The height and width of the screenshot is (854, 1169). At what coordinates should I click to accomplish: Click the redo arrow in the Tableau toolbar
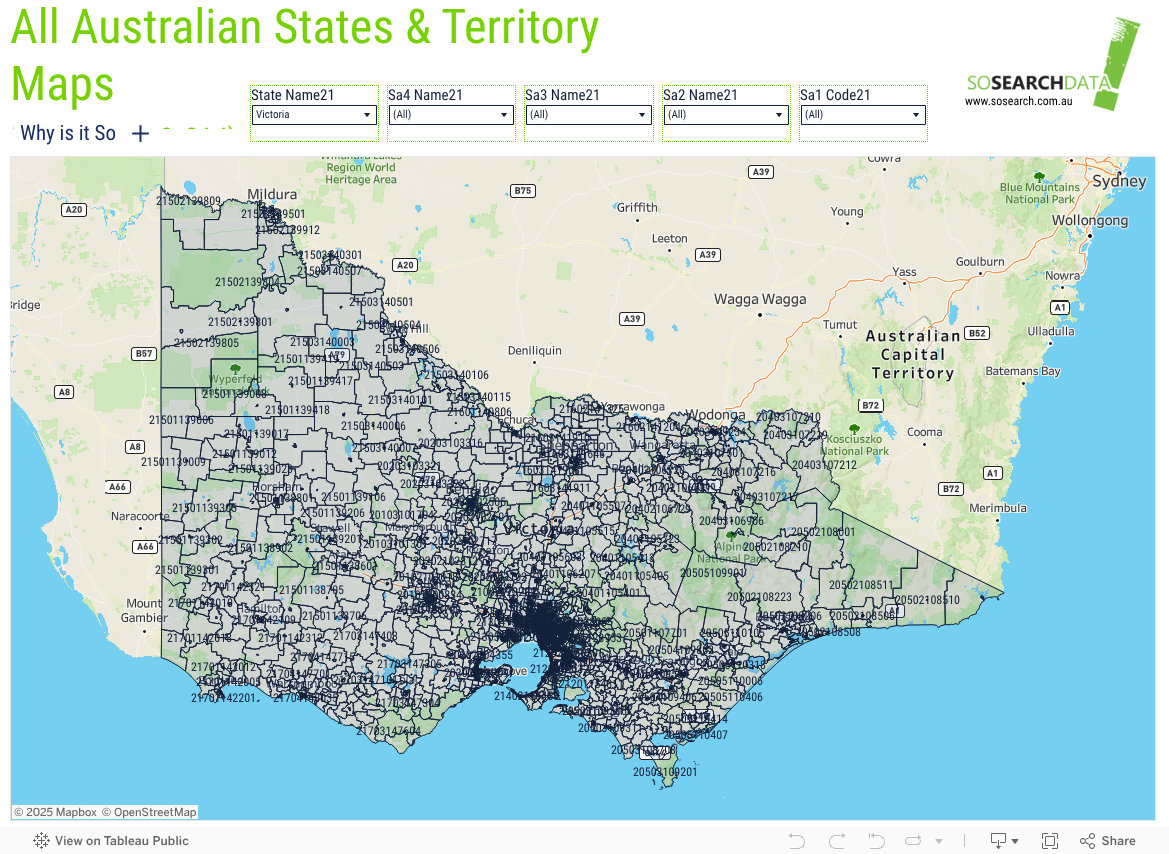coord(837,841)
